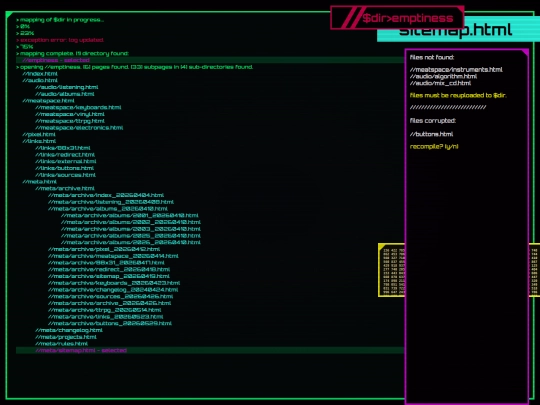Open //meatspace/keyboards.html link
The width and height of the screenshot is (540, 405).
[x=78, y=107]
